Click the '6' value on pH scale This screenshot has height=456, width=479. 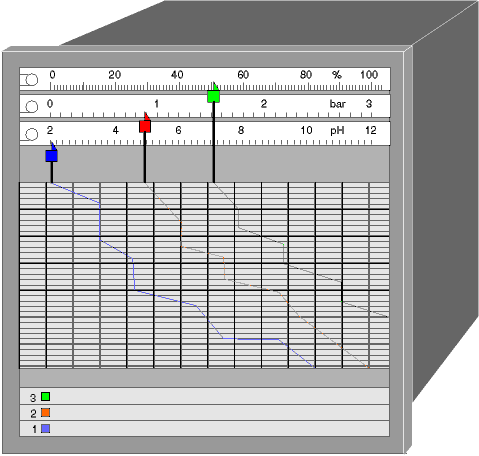178,130
